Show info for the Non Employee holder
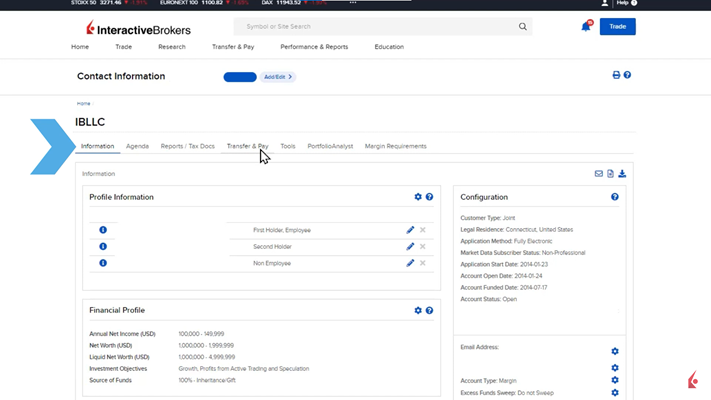 (x=103, y=263)
